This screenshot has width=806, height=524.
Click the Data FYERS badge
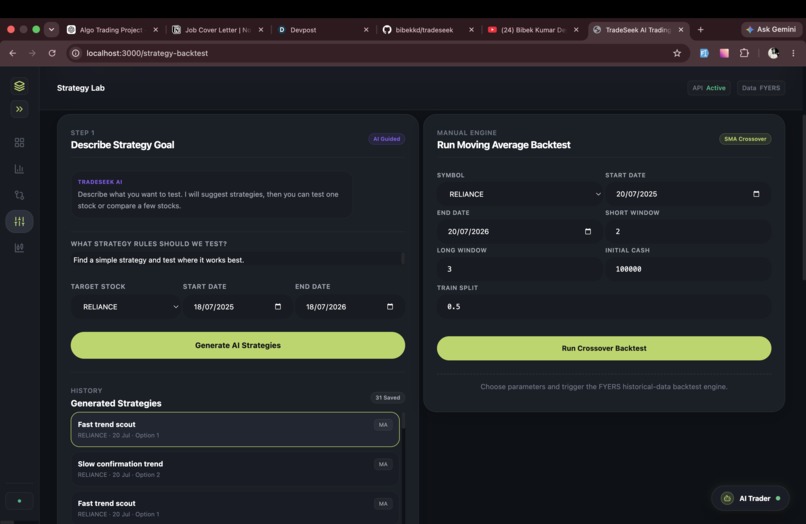pos(761,88)
